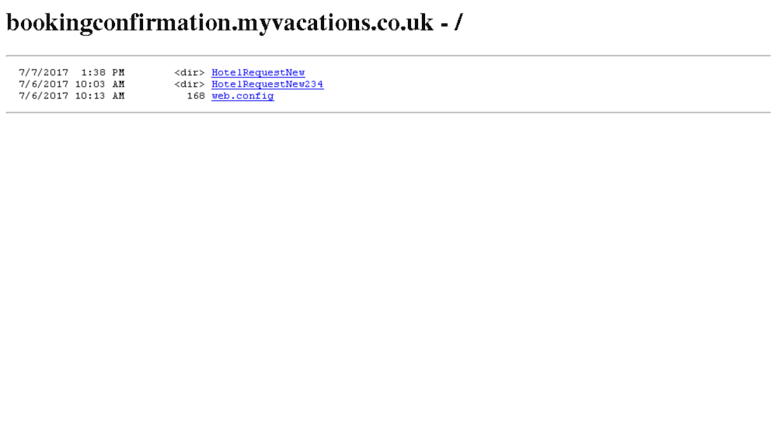The width and height of the screenshot is (777, 423).
Task: Click the 7/6/2017 date beside 10:03 AM
Action: 44,84
